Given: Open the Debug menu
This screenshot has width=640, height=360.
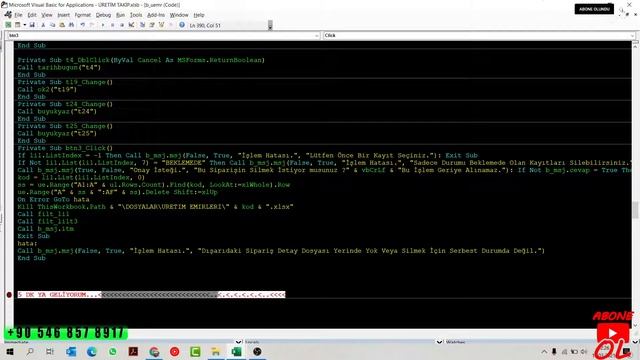Looking at the screenshot, I should click(103, 15).
